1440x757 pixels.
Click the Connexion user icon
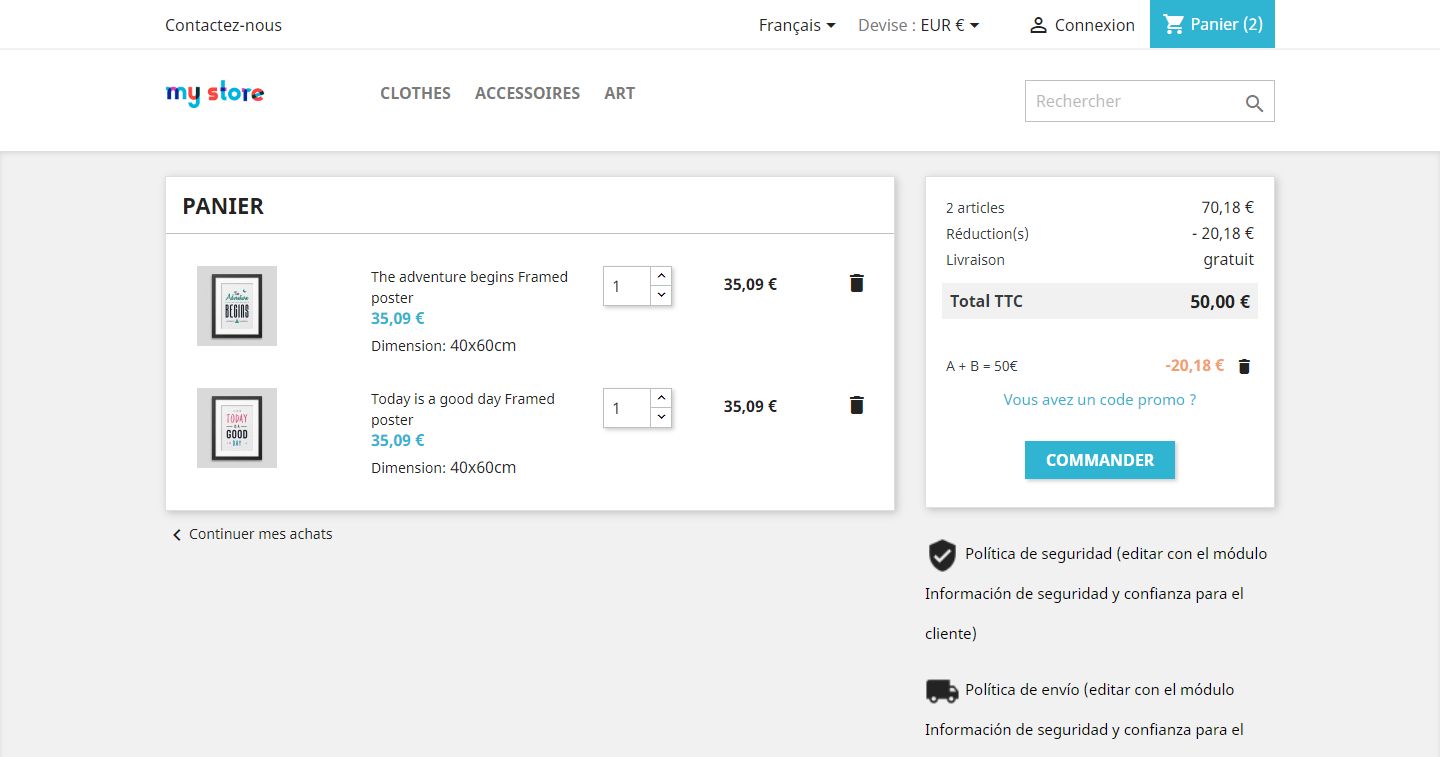tap(1038, 25)
